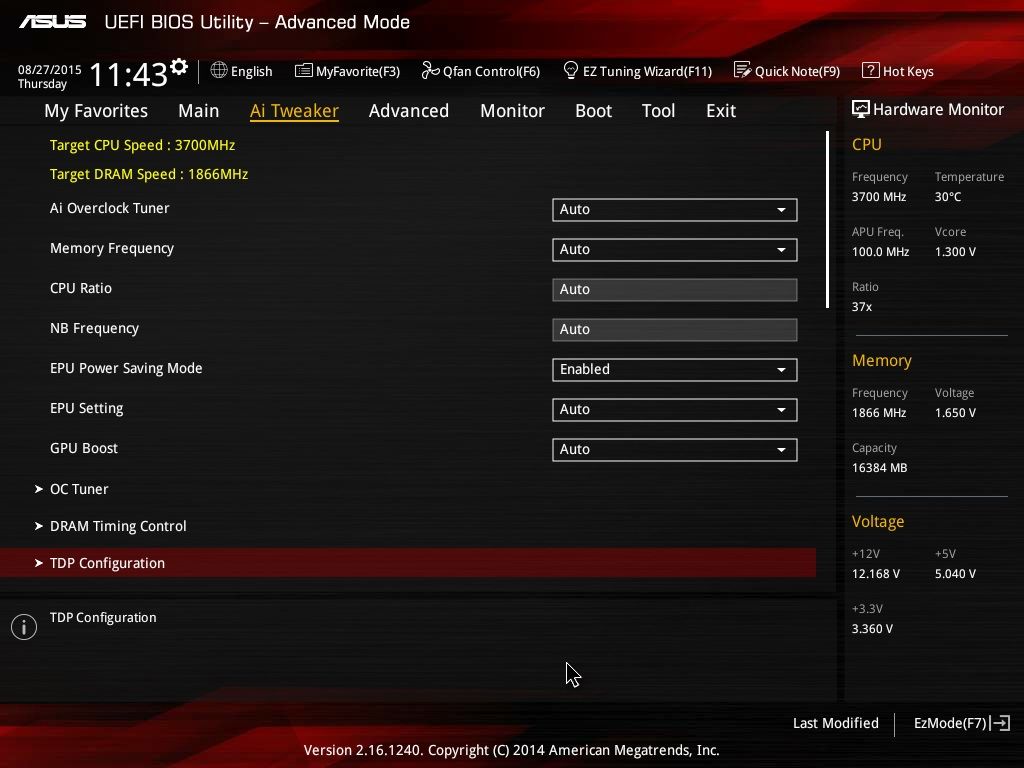Click the EzMode exit arrow icon
The height and width of the screenshot is (768, 1024).
(1000, 723)
